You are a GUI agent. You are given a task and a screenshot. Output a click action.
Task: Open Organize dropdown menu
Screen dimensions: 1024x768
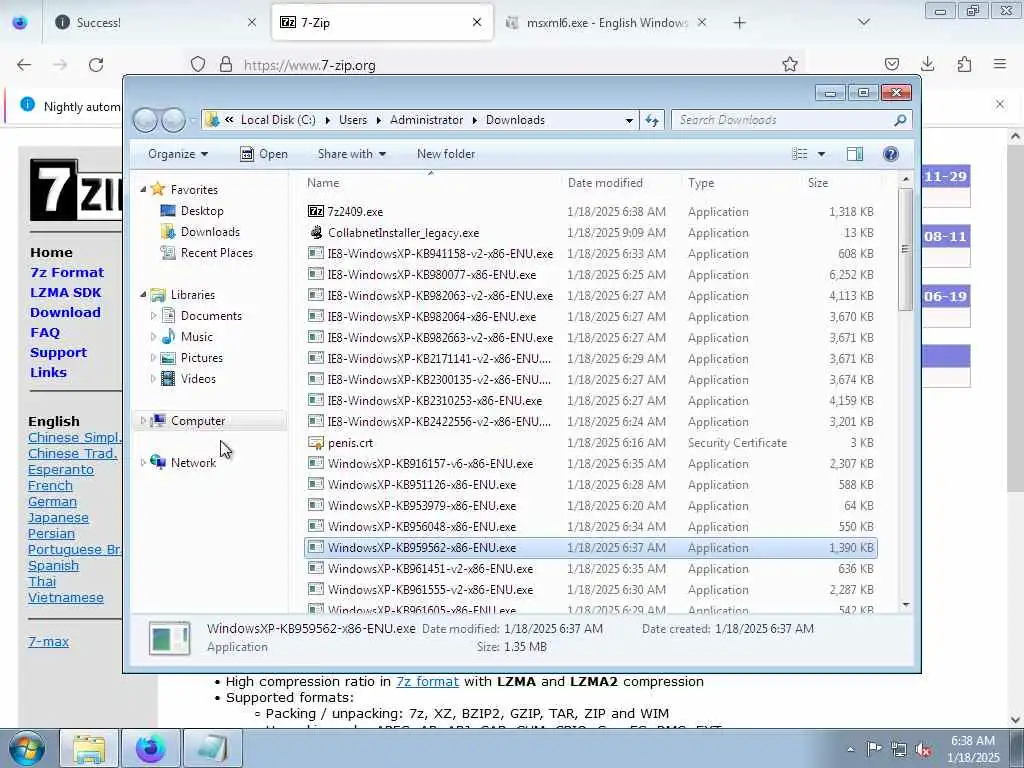(178, 154)
